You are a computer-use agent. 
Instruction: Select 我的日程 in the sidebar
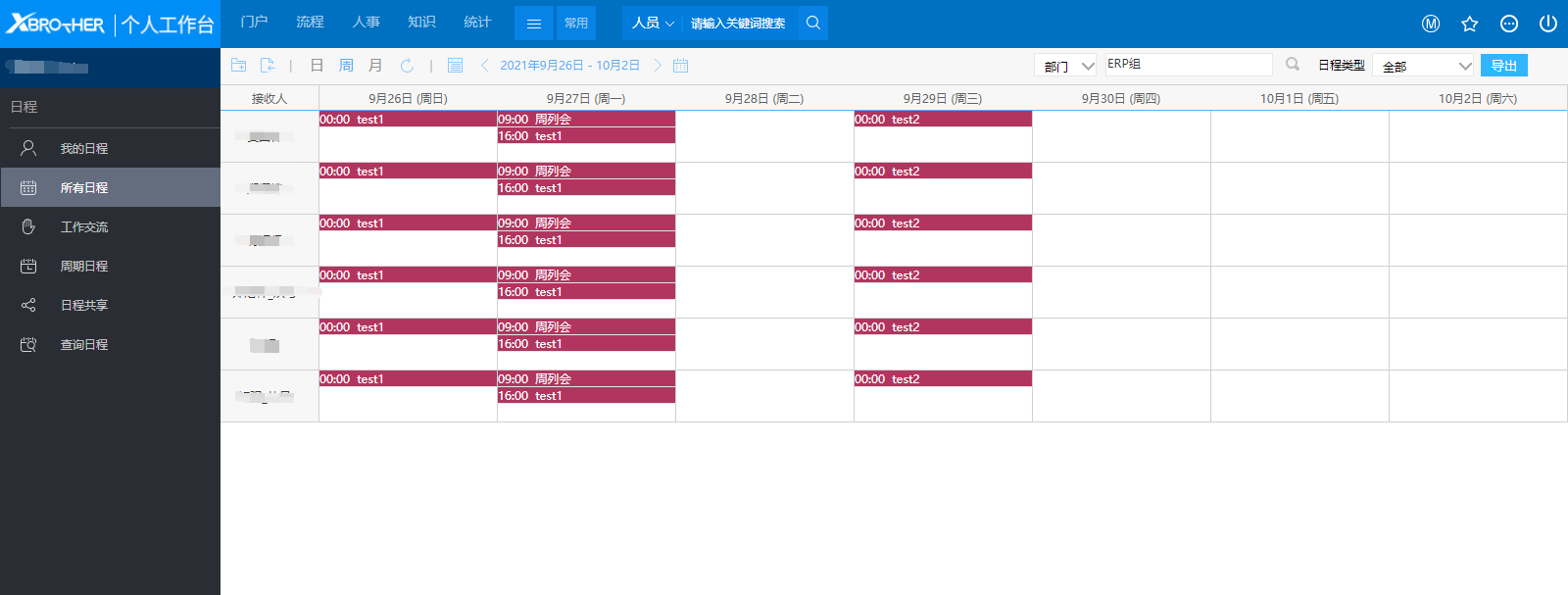(x=84, y=148)
